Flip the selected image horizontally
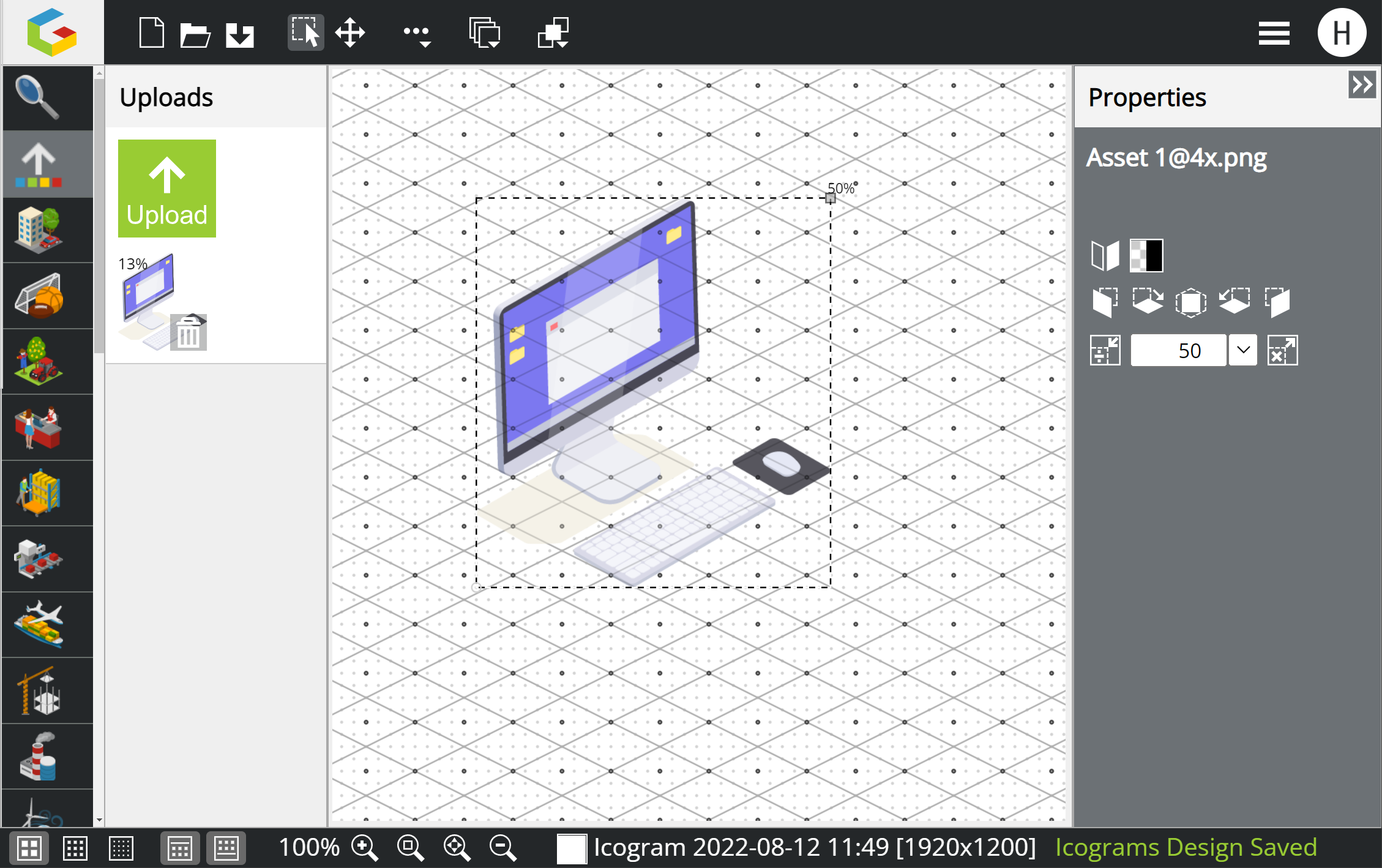The height and width of the screenshot is (868, 1382). [x=1105, y=255]
